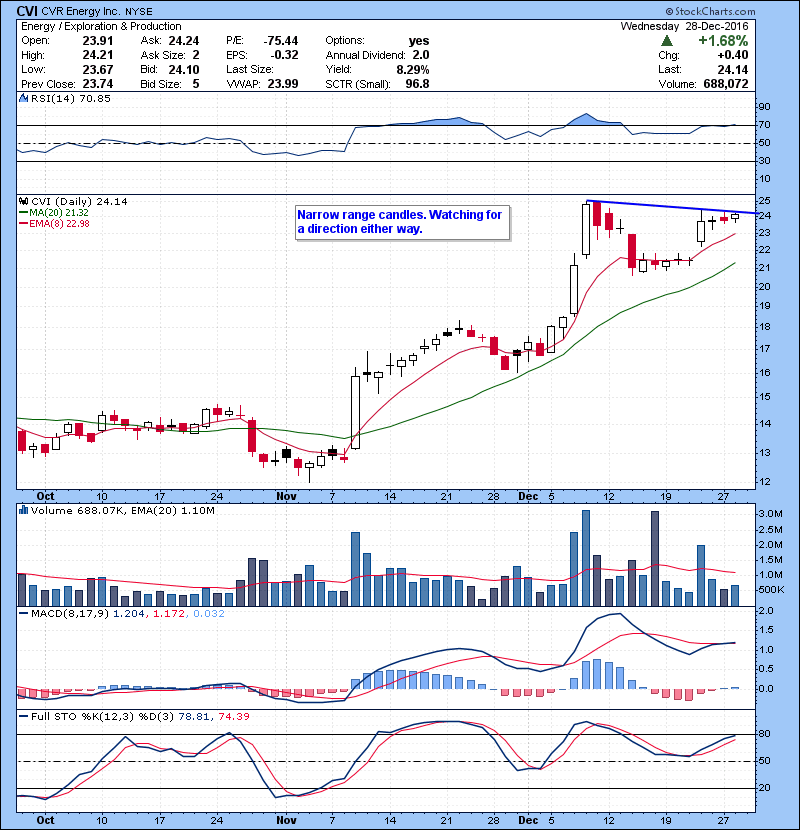This screenshot has width=800, height=830.
Task: Click the Volume 688.07K, EMA(20) 1.10M label
Action: [122, 510]
